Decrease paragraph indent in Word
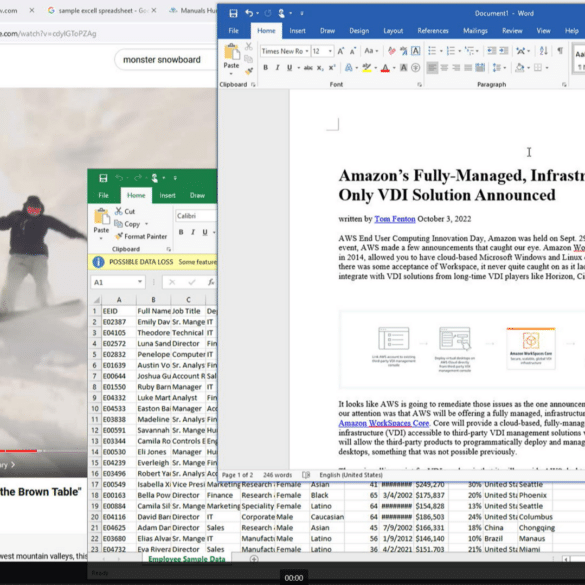This screenshot has width=585, height=585. pos(491,51)
